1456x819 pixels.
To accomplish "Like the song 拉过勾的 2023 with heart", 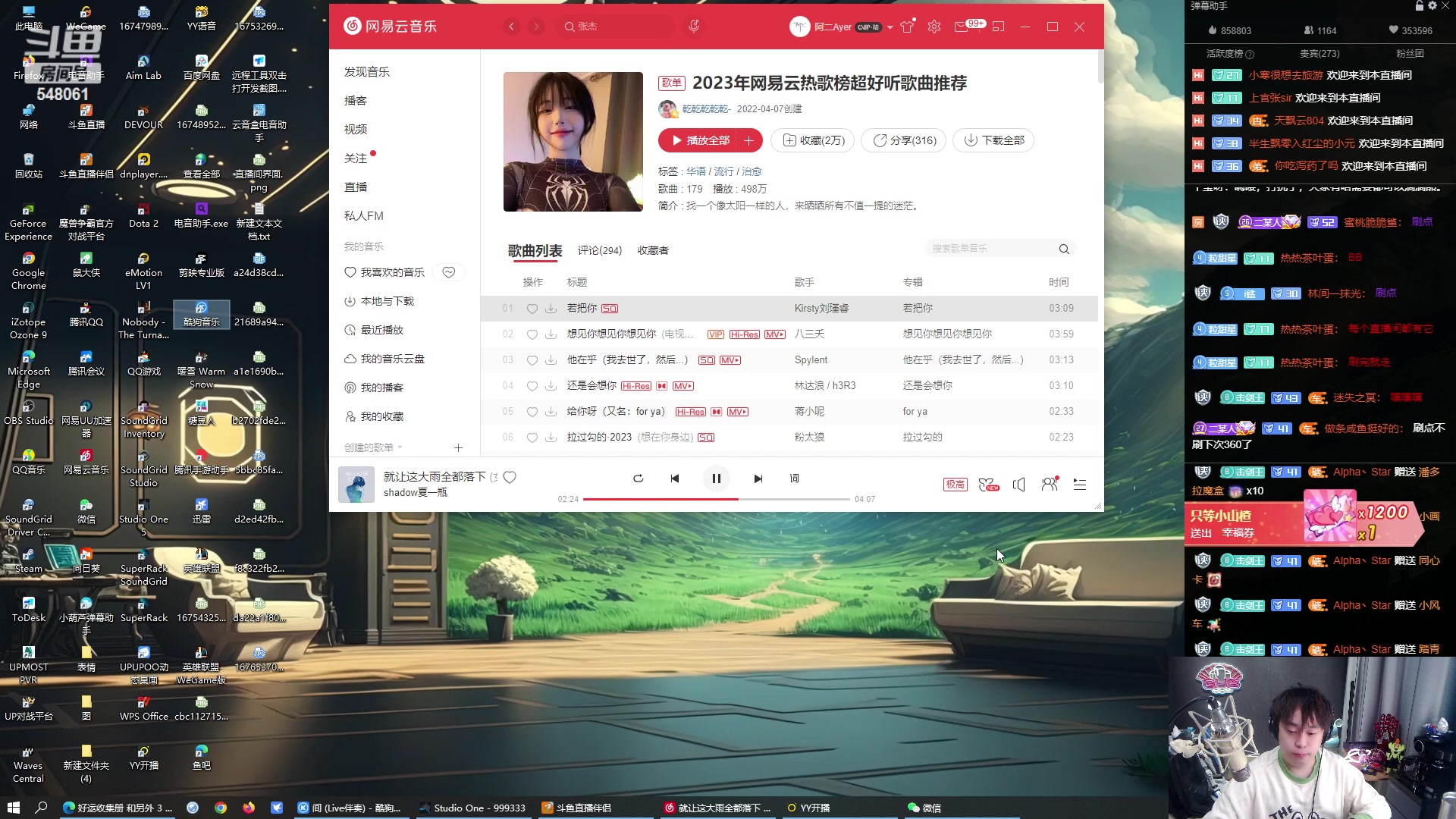I will coord(532,438).
